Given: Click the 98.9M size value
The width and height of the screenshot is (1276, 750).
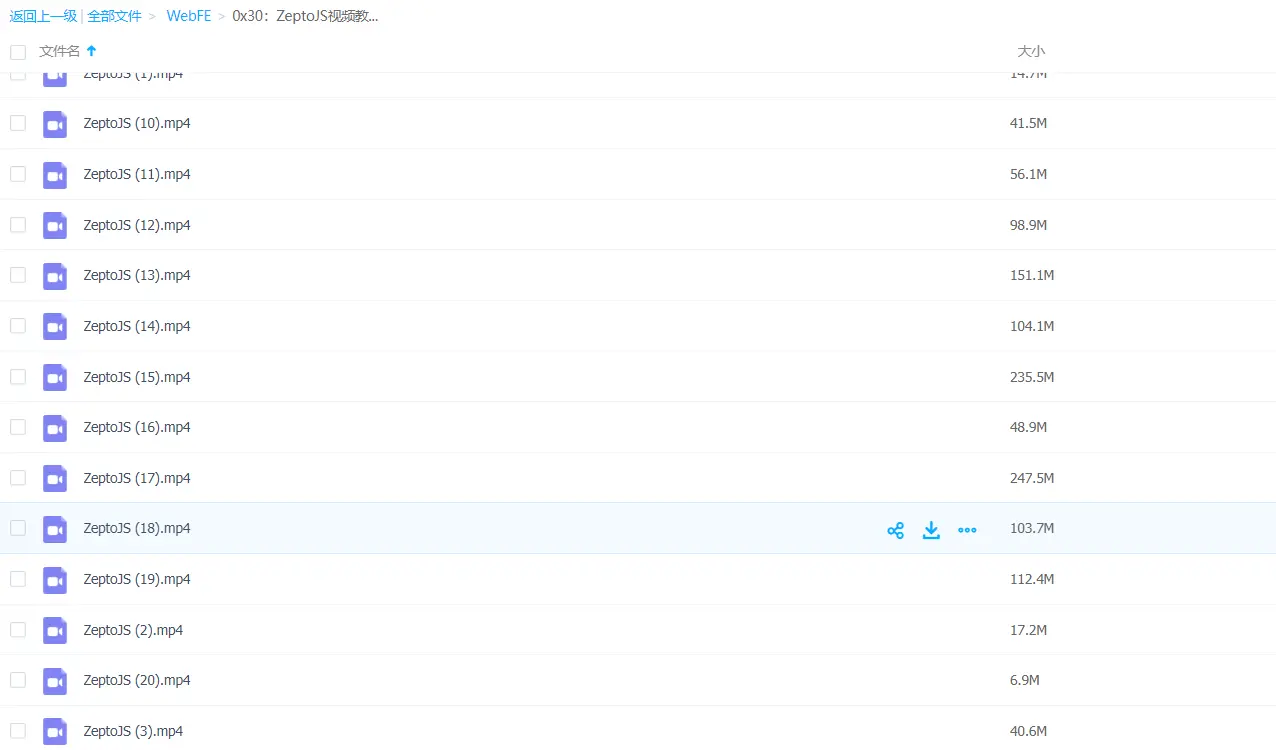Looking at the screenshot, I should pyautogui.click(x=1028, y=225).
